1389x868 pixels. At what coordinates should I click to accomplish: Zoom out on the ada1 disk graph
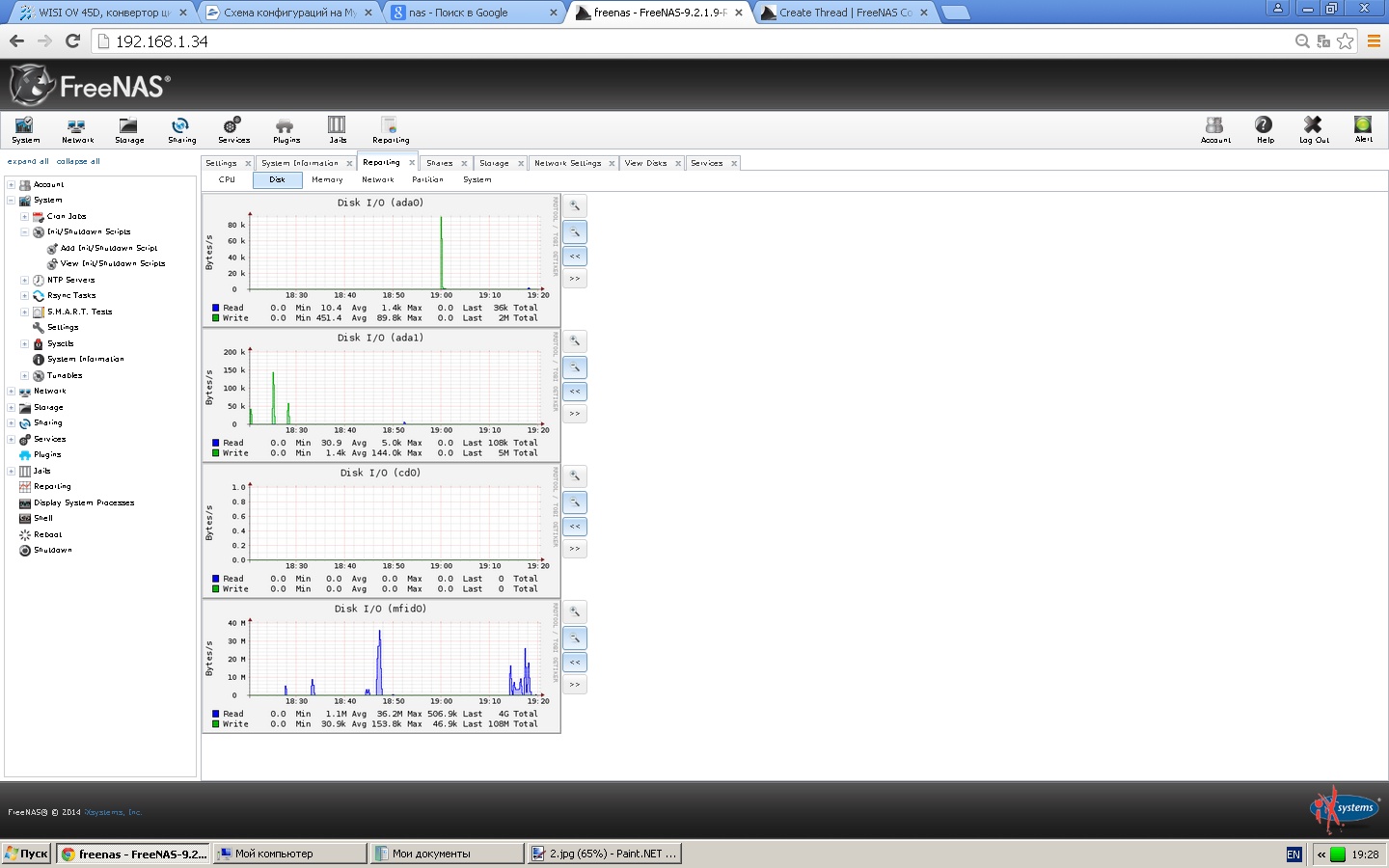pyautogui.click(x=575, y=366)
